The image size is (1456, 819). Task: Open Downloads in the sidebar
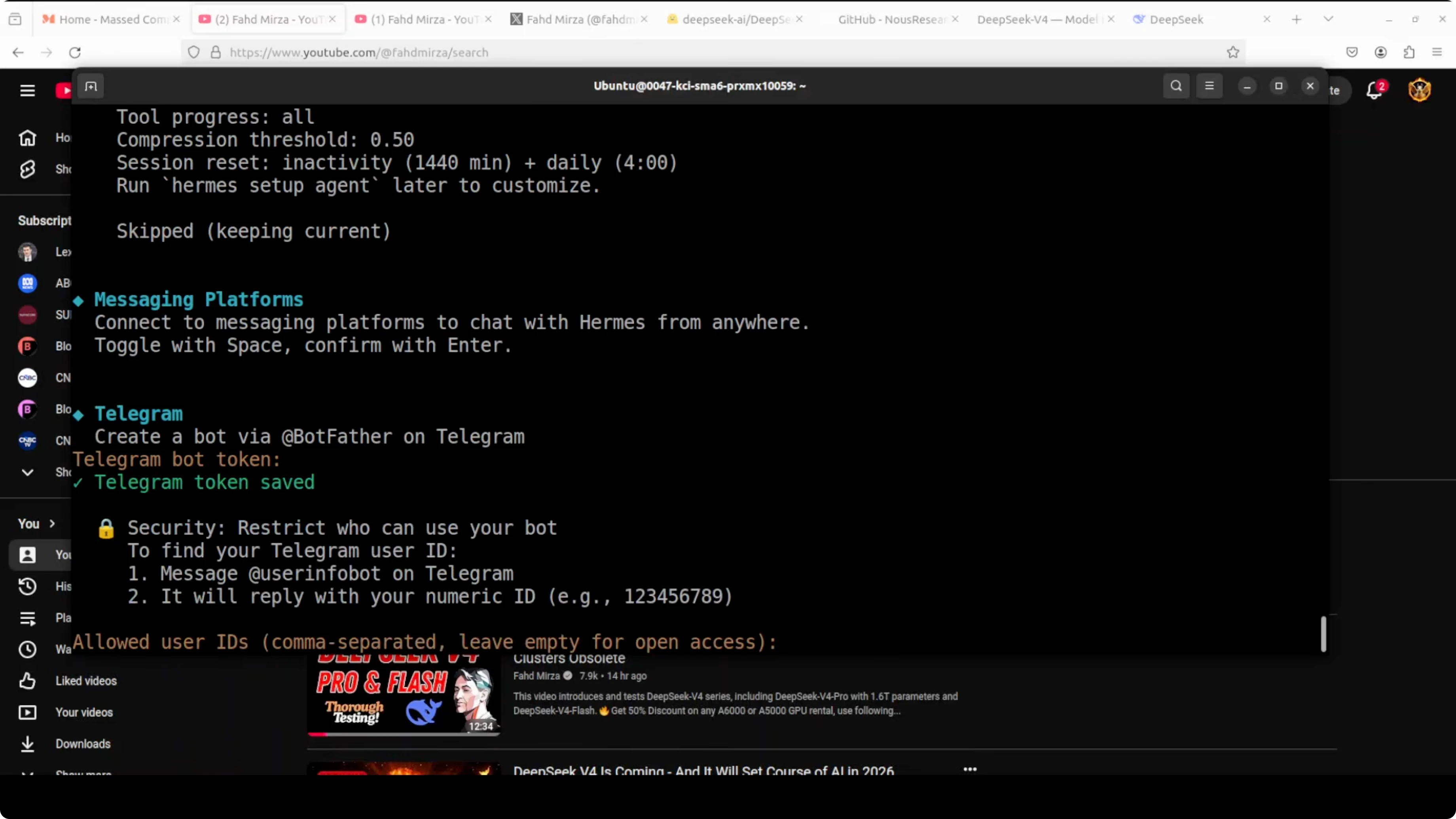(83, 744)
